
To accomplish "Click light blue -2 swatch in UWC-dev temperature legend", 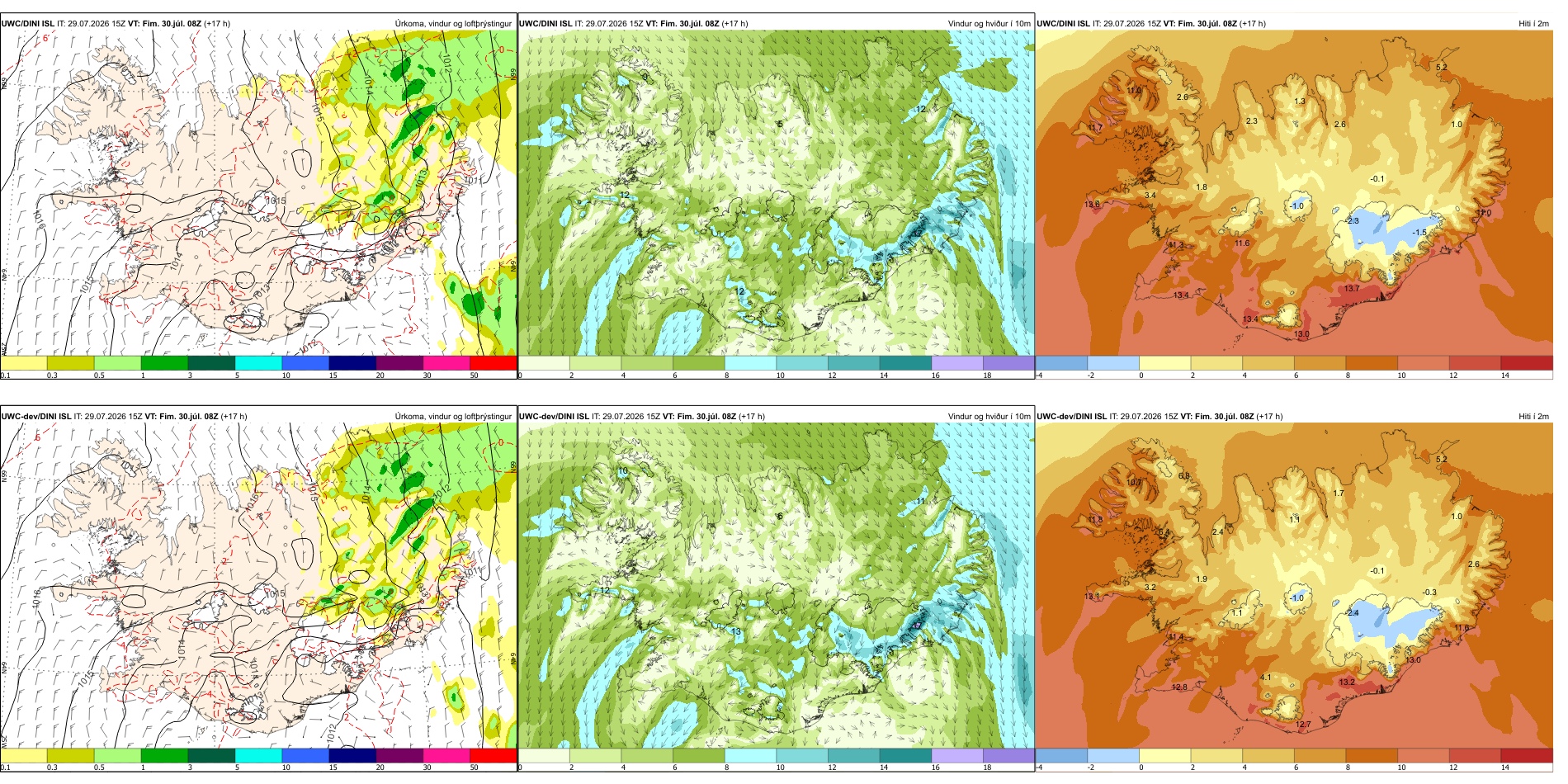I will (x=1113, y=756).
